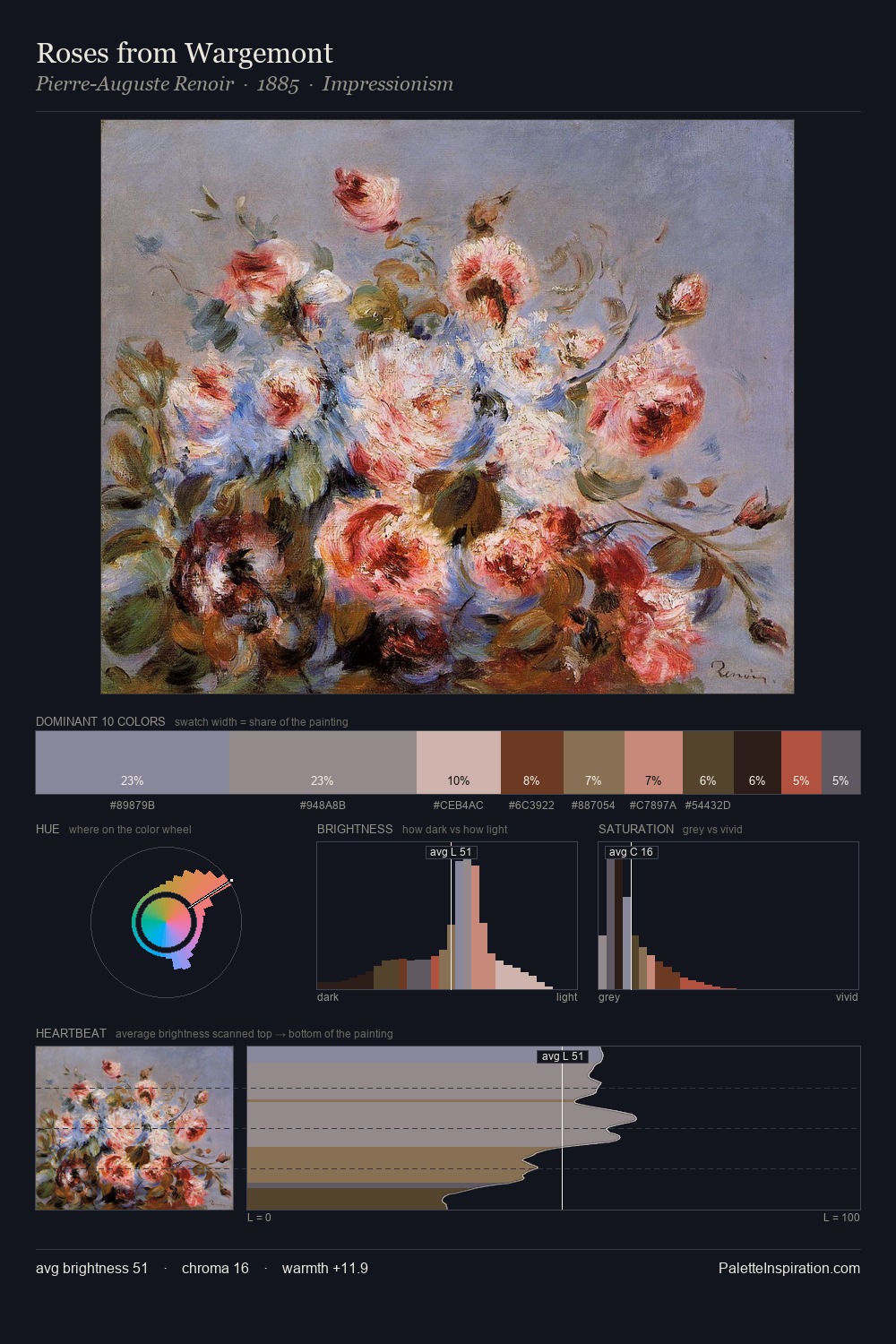Select the #948A8B grey swatch
The height and width of the screenshot is (1344, 896).
(x=323, y=762)
